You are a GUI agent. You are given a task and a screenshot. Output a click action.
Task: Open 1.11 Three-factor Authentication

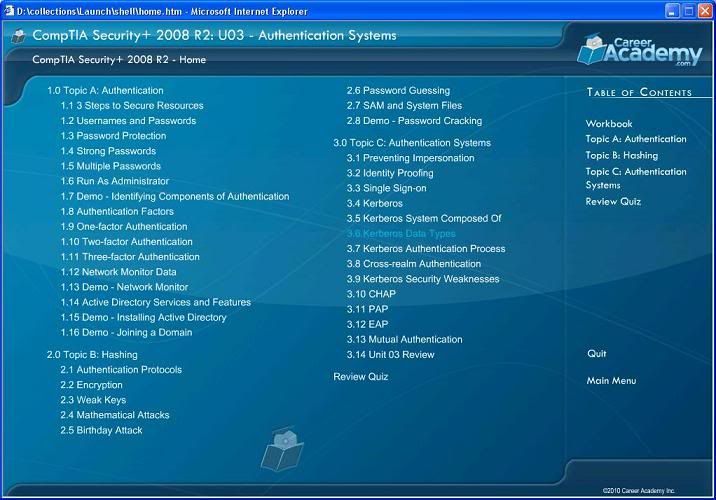point(130,257)
